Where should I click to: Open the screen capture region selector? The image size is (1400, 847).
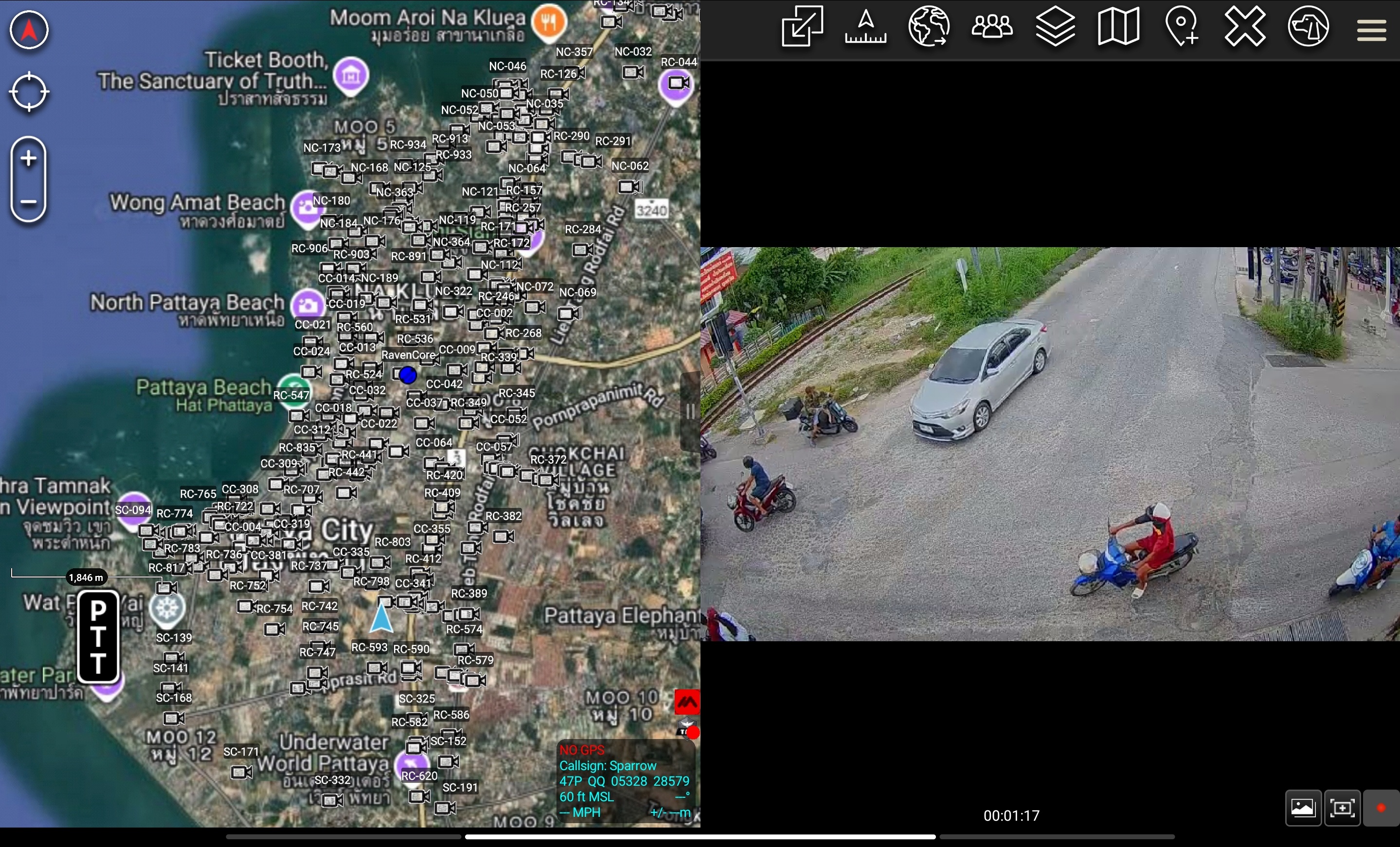[x=1343, y=808]
